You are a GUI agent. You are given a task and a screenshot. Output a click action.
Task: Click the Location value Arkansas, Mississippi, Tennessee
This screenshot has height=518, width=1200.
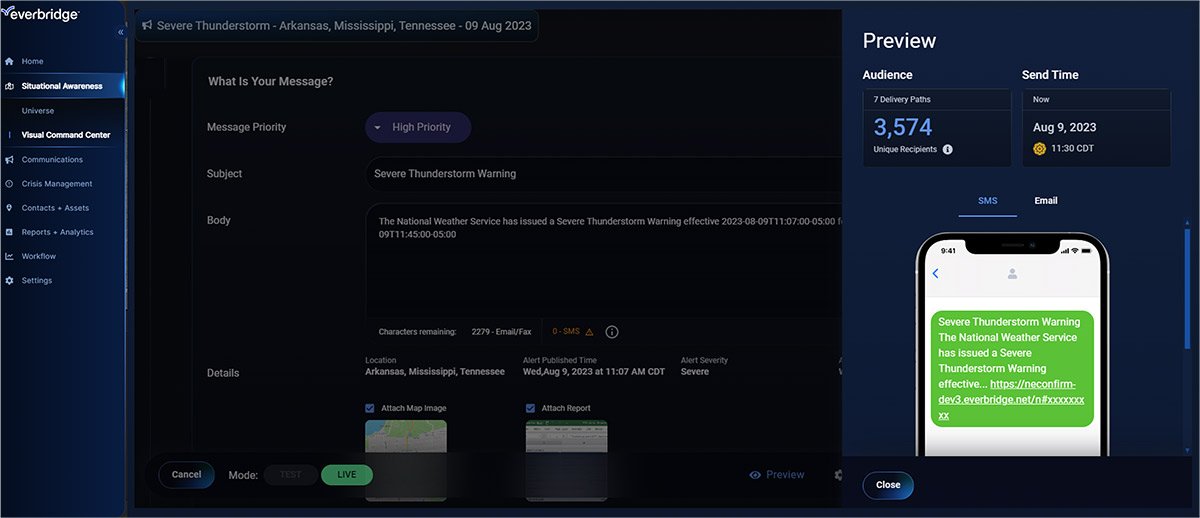435,372
